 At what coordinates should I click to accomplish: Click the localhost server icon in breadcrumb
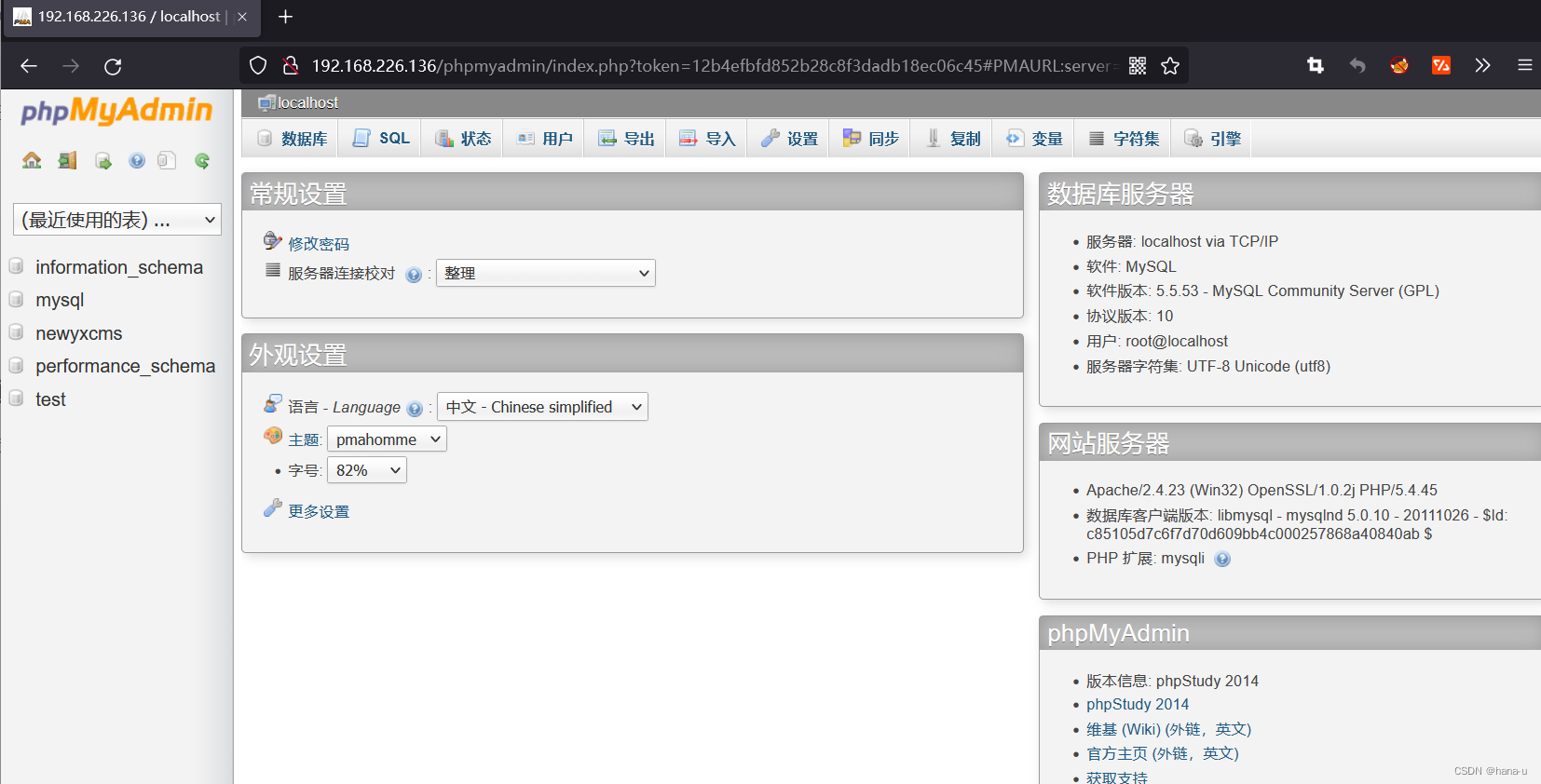[x=266, y=102]
